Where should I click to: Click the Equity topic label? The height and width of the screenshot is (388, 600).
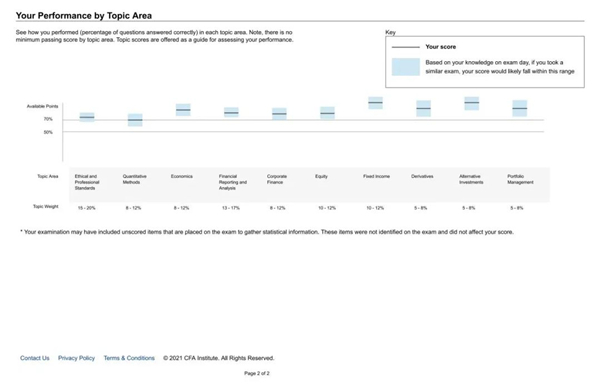click(321, 176)
